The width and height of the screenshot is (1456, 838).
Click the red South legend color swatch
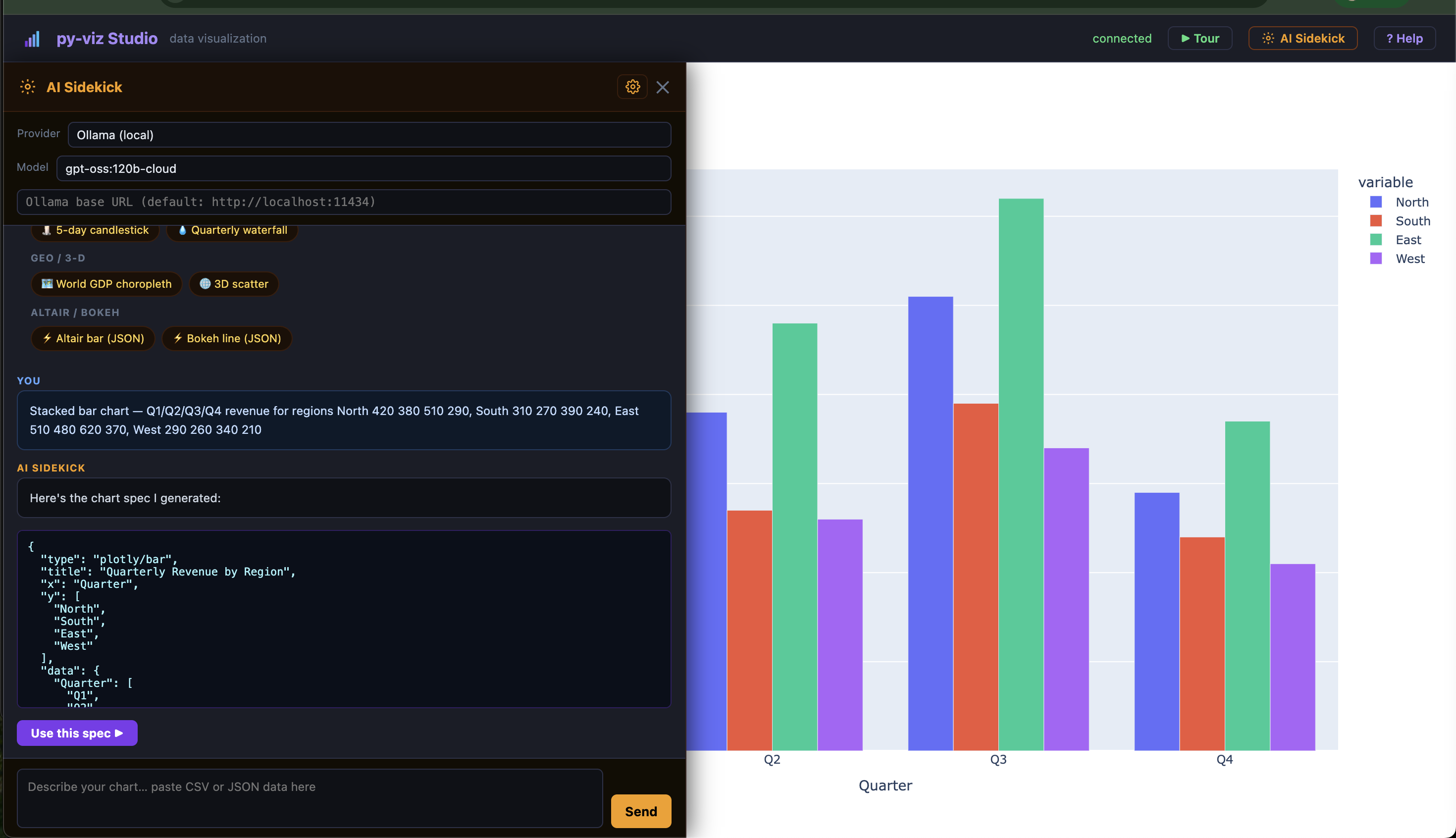click(x=1376, y=221)
